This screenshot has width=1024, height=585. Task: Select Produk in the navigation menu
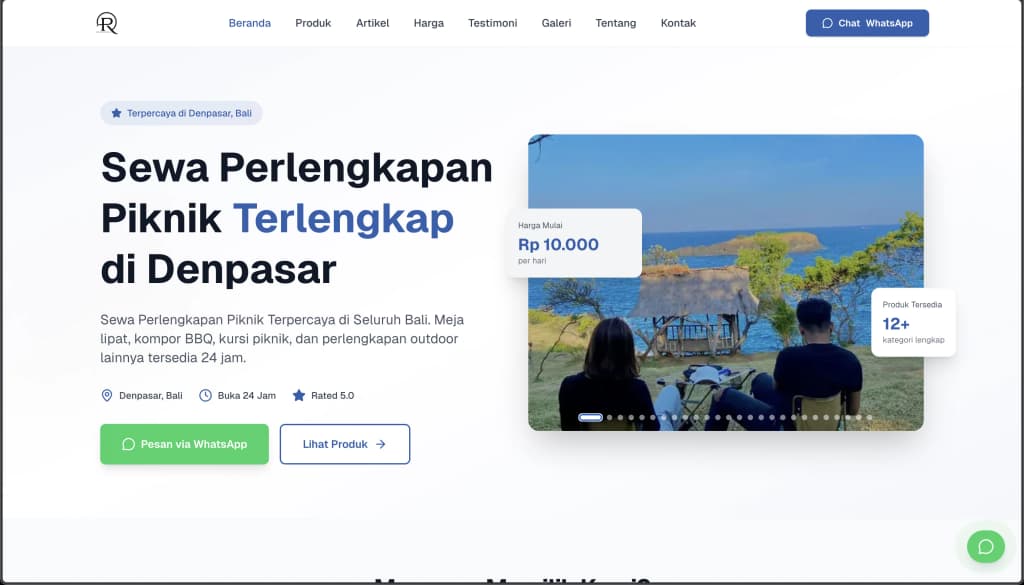313,22
